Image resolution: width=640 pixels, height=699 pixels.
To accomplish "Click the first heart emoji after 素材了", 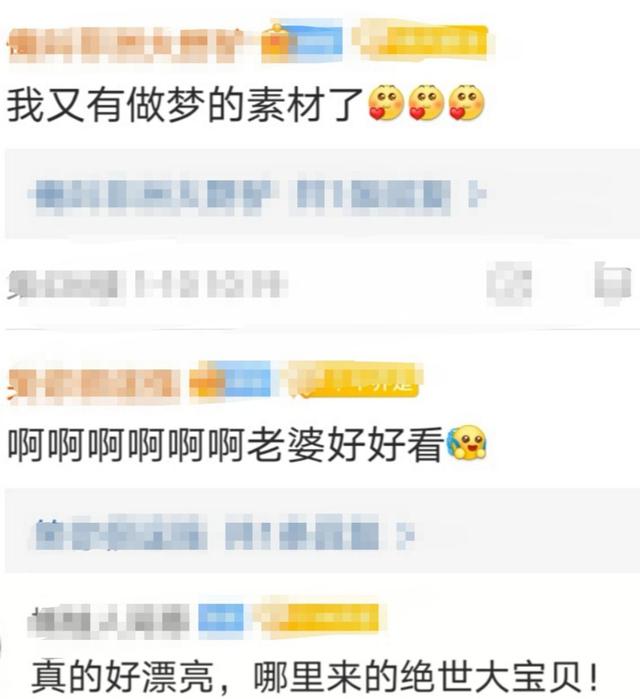I will click(x=386, y=103).
